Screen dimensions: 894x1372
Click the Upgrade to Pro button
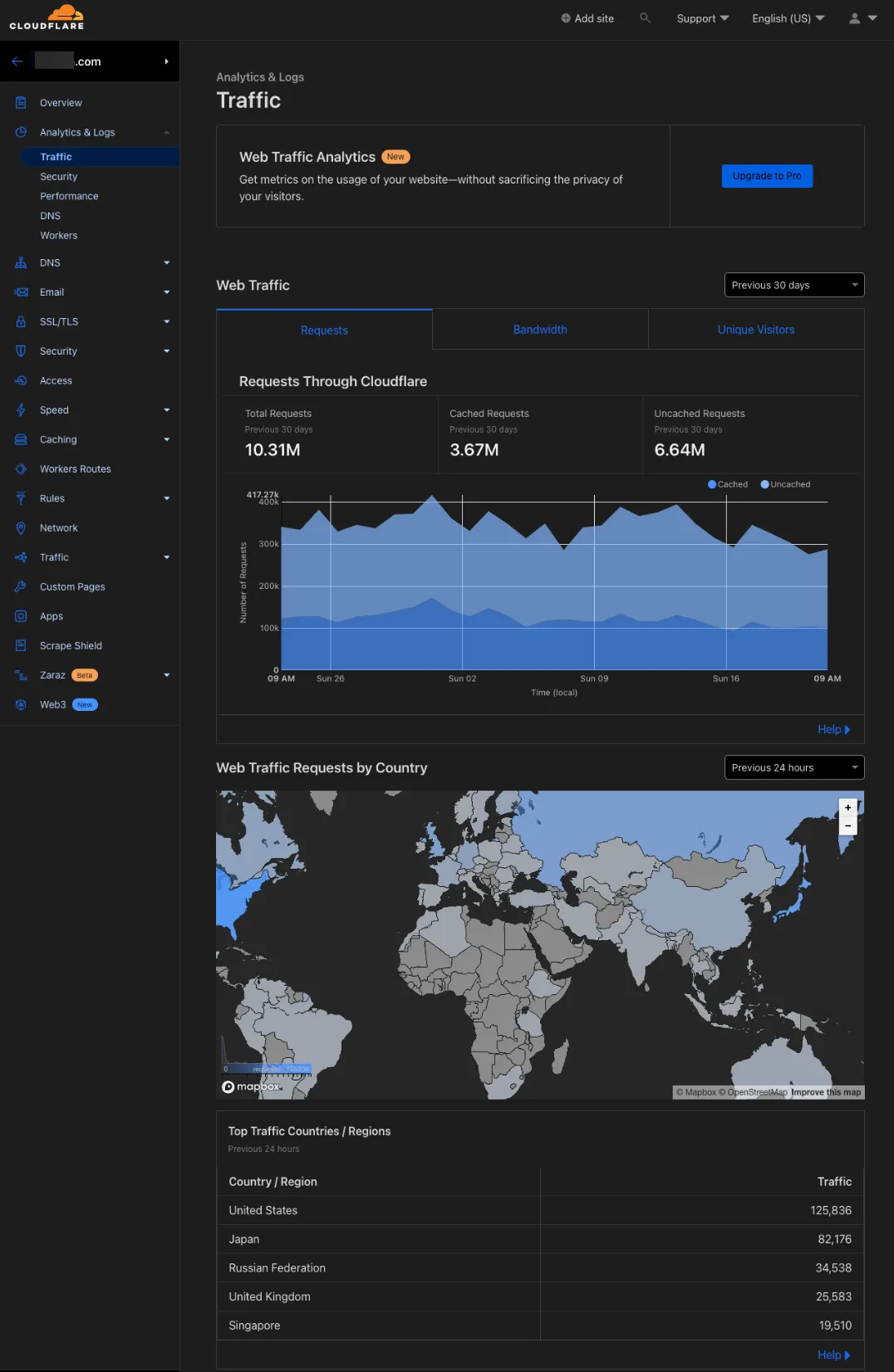point(767,176)
